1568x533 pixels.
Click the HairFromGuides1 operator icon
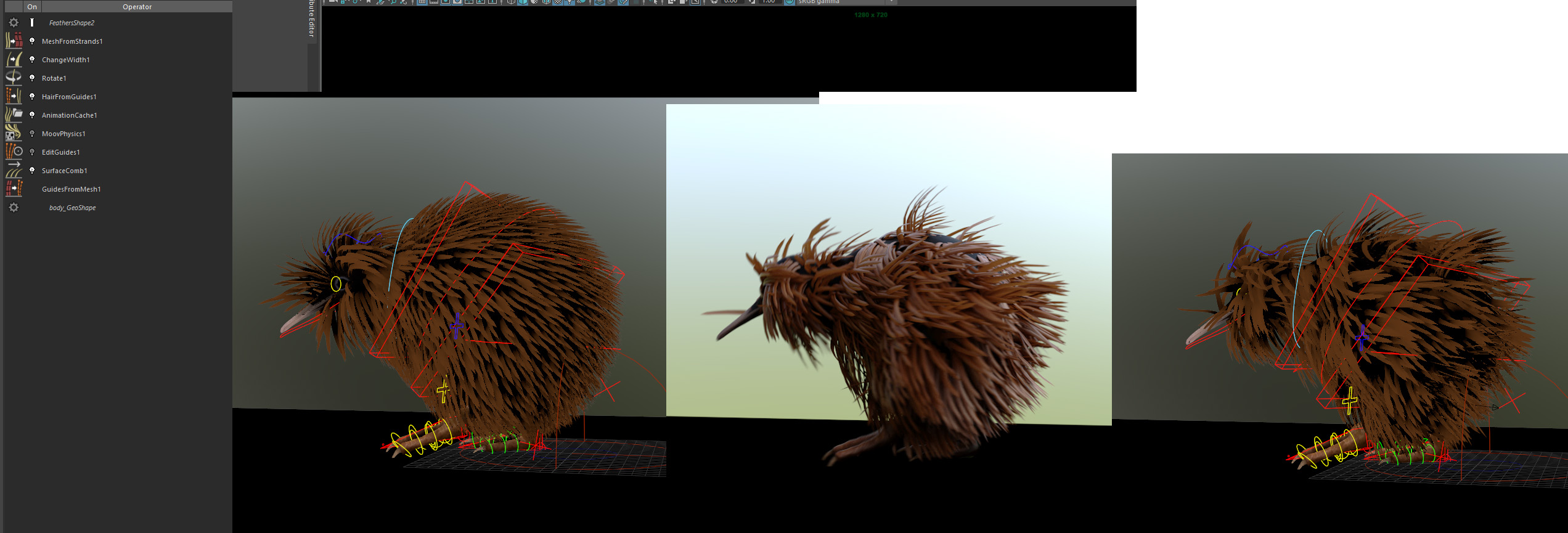(x=14, y=97)
